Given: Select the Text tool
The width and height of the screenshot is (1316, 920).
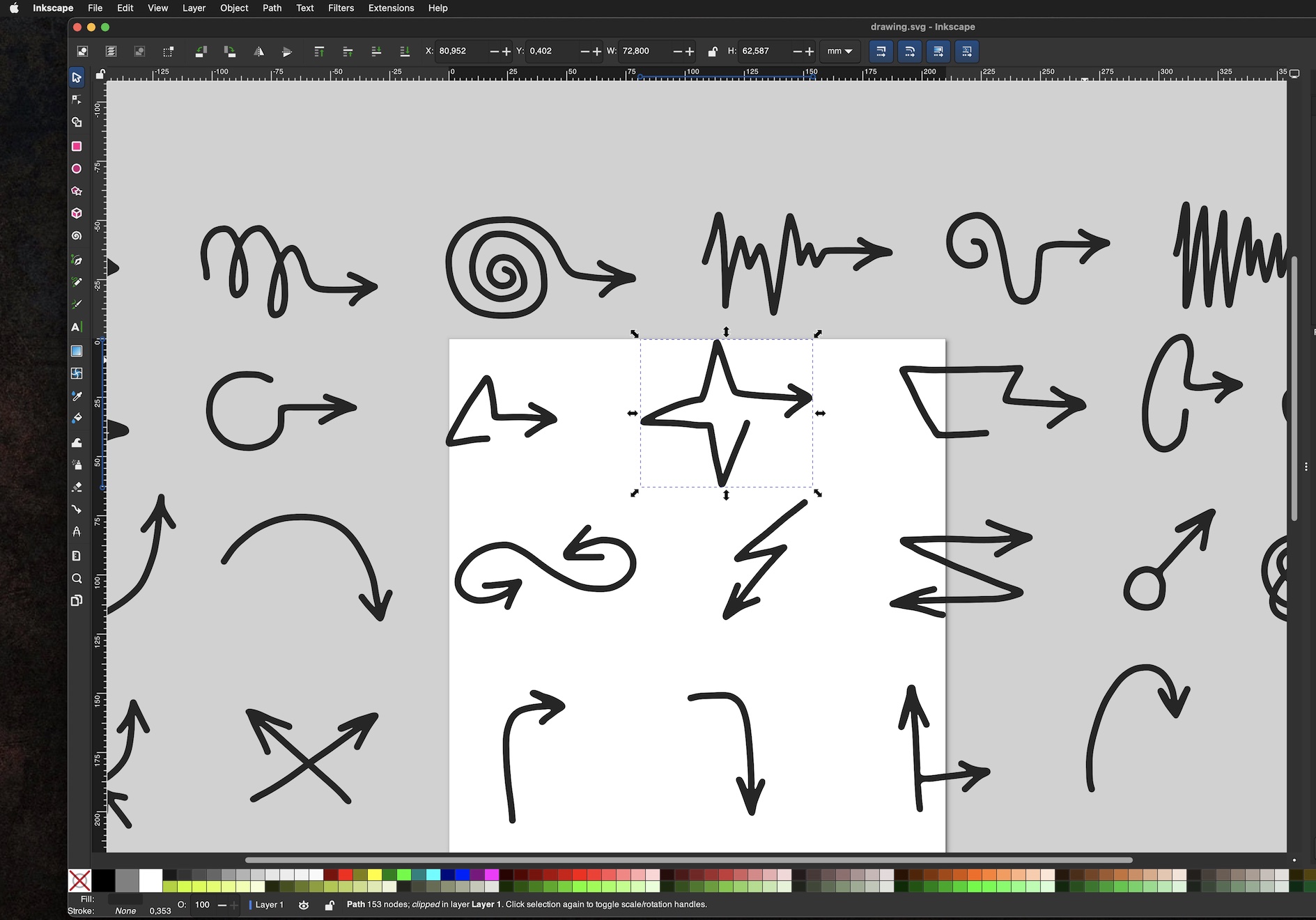Looking at the screenshot, I should coord(77,327).
